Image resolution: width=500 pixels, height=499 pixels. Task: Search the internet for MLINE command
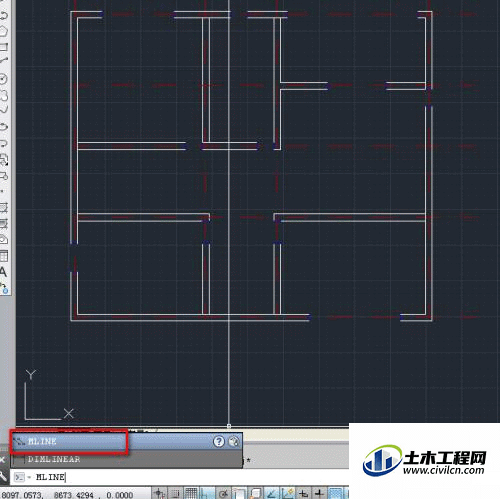tap(234, 442)
